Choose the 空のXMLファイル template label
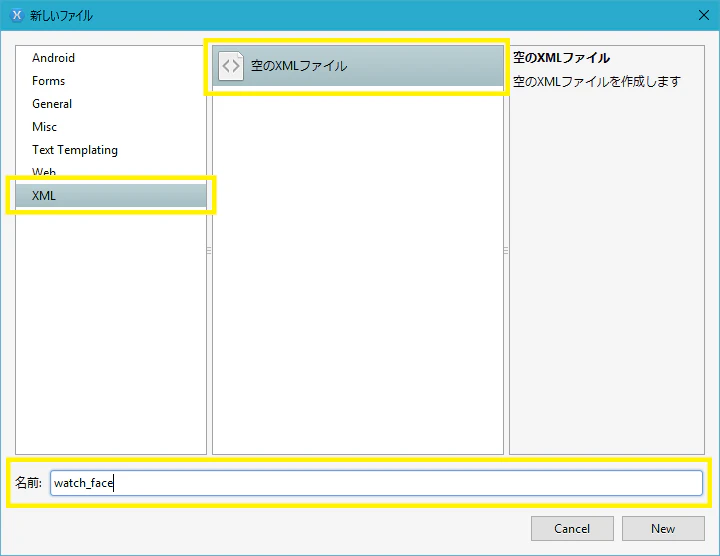 [299, 66]
